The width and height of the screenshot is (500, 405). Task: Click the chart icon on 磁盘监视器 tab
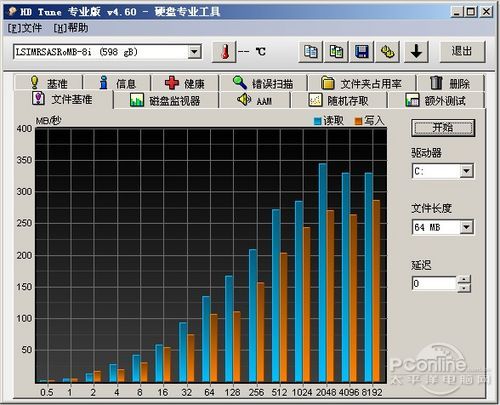pyautogui.click(x=137, y=100)
